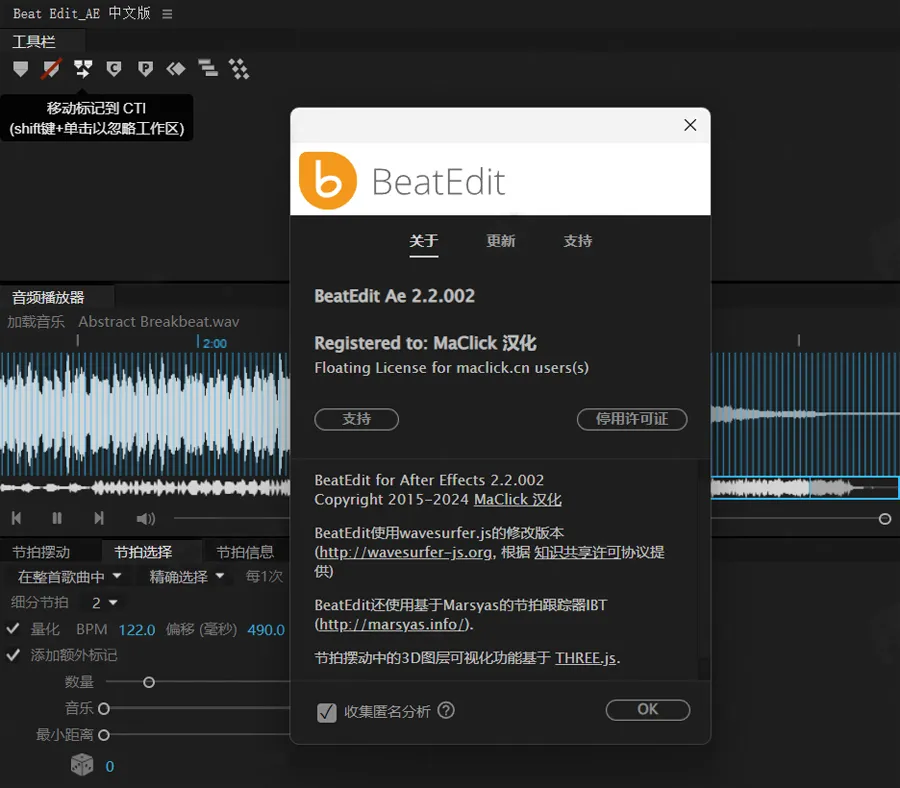Click the staggered layers icon in the toolbar

[x=207, y=69]
